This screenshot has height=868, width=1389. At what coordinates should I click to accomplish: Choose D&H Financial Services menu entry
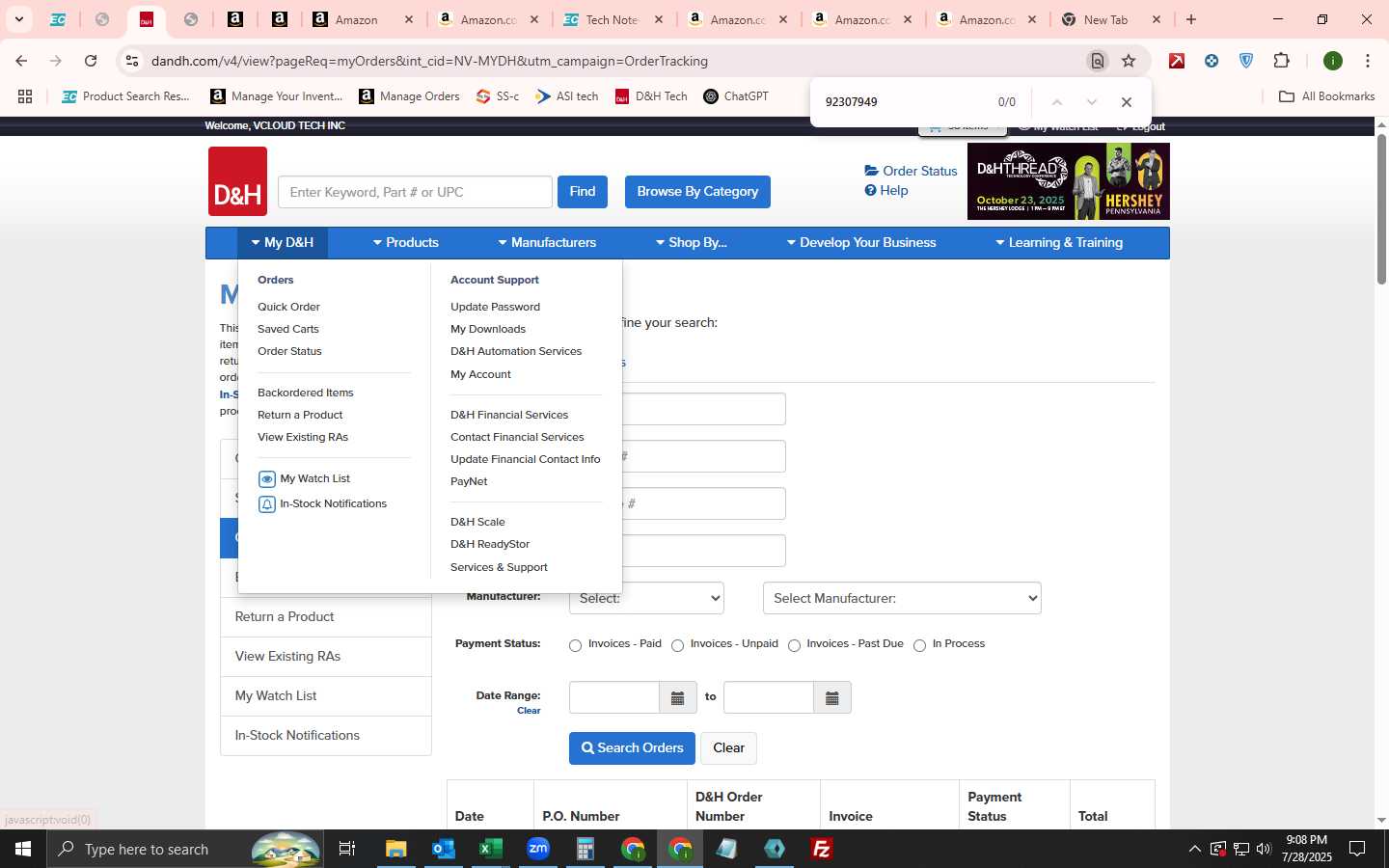click(509, 415)
